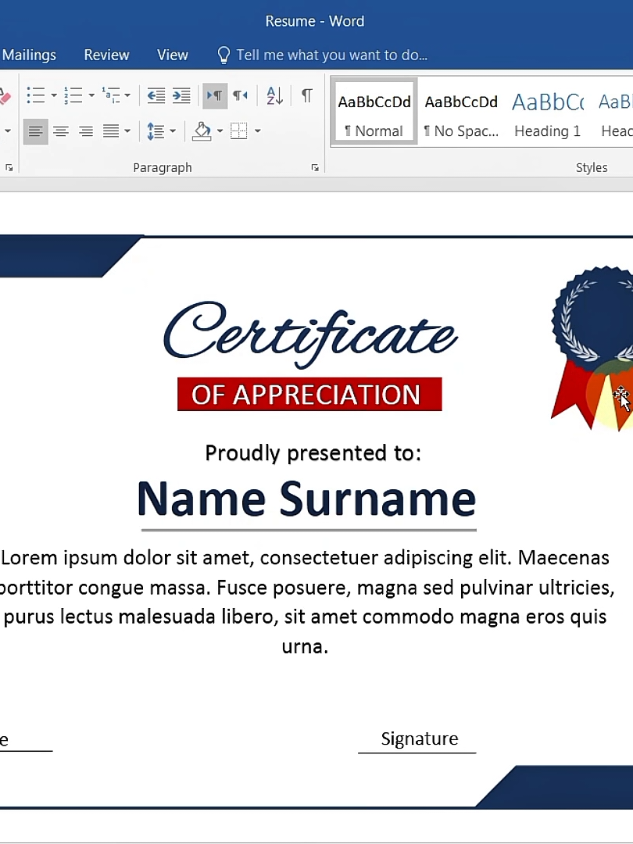Click the Signature label
This screenshot has width=633, height=844.
point(419,738)
